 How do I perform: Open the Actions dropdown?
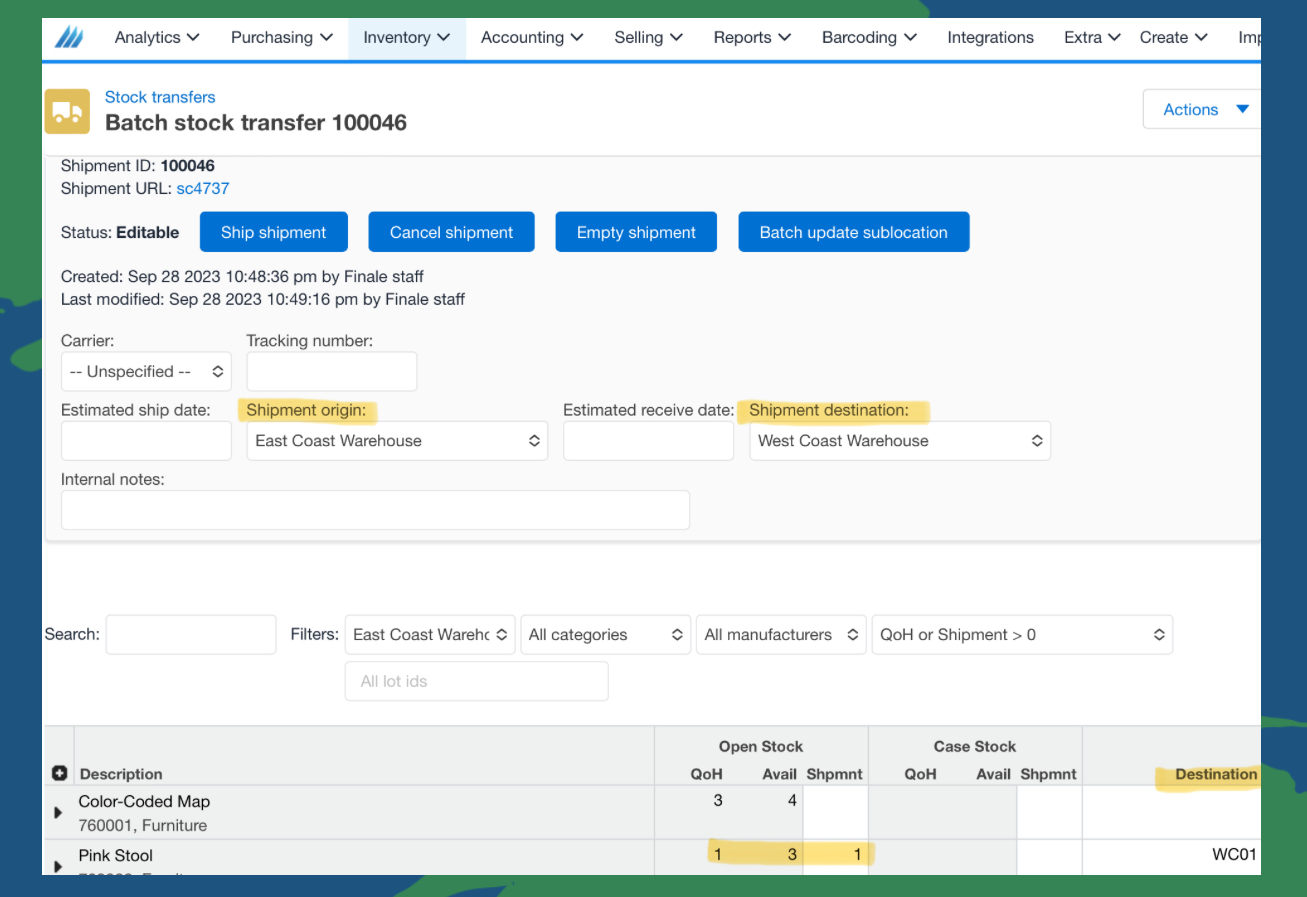tap(1202, 109)
